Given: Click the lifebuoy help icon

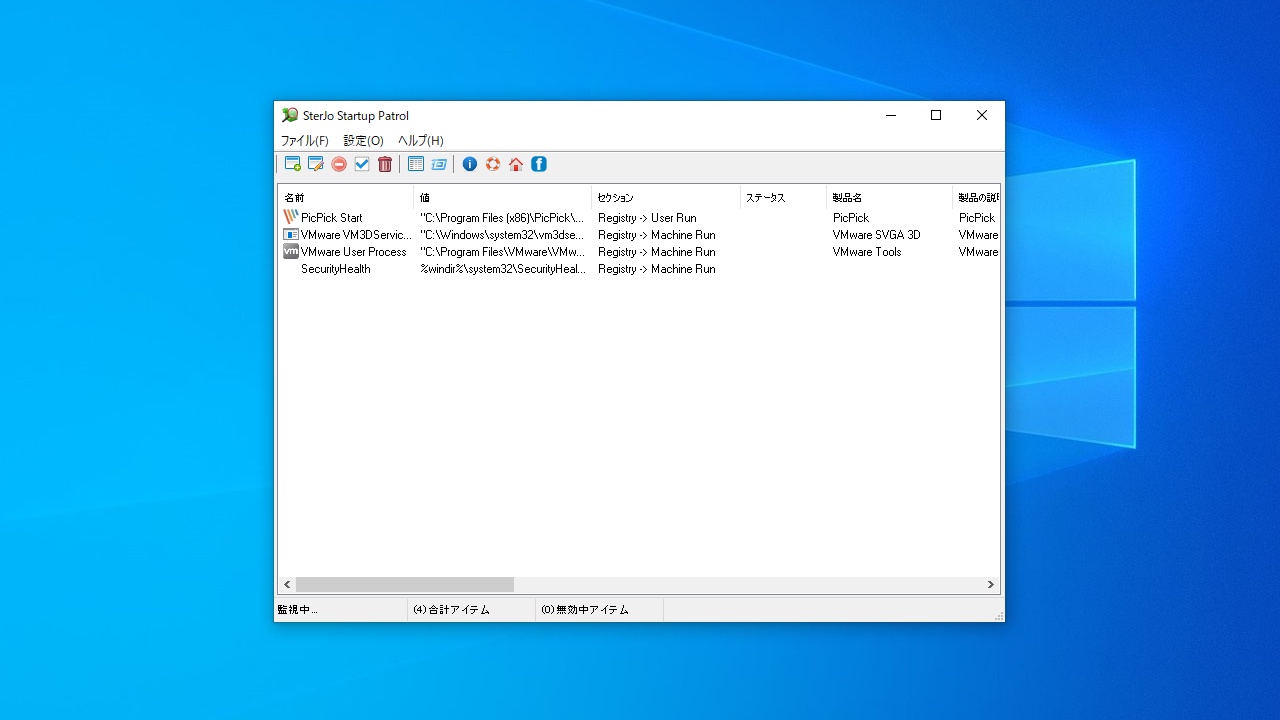Looking at the screenshot, I should (493, 164).
